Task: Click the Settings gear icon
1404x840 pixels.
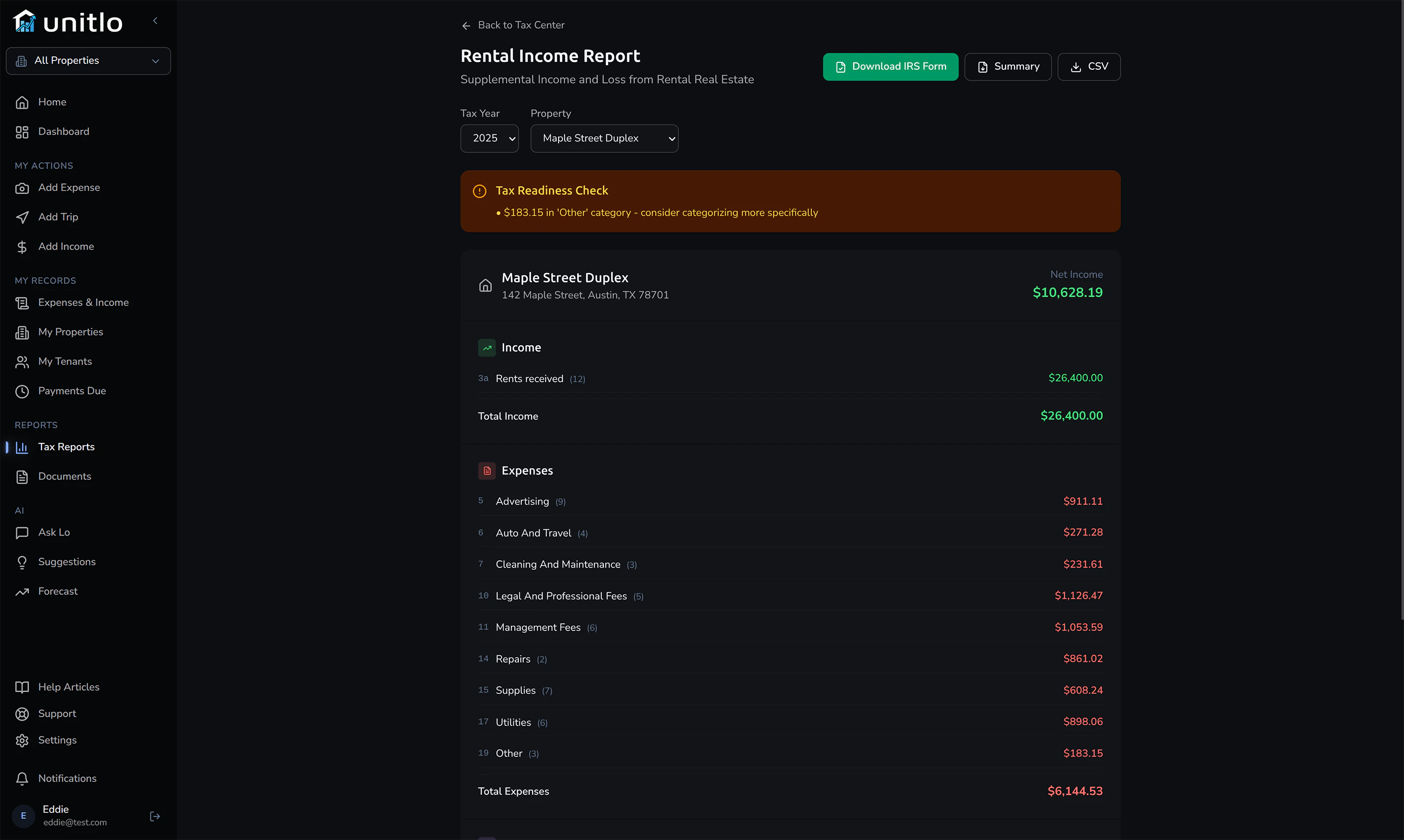Action: [22, 740]
